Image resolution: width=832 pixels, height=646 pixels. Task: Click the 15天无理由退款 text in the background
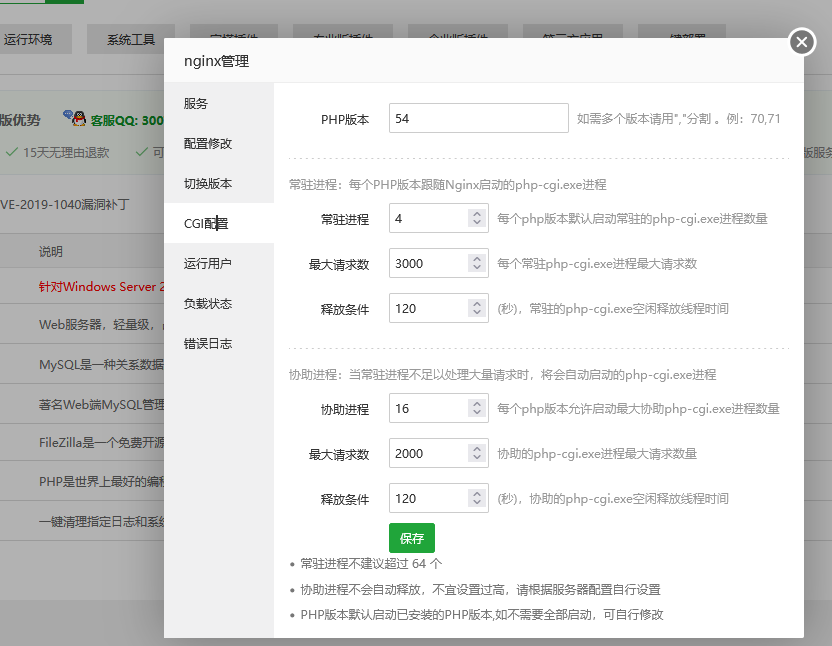[66, 152]
